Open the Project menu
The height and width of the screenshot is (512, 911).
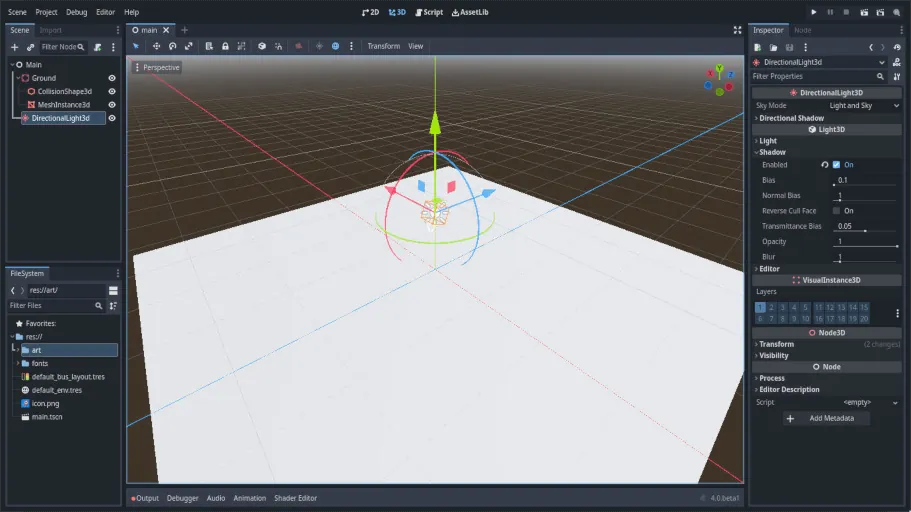[46, 12]
